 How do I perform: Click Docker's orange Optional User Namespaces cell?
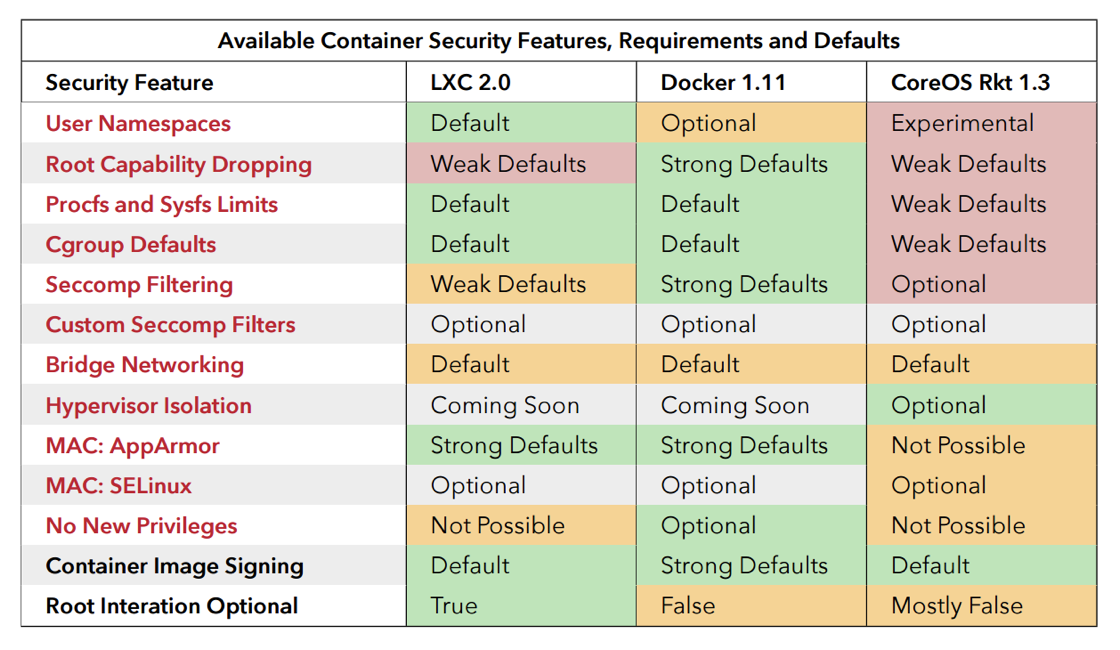751,123
